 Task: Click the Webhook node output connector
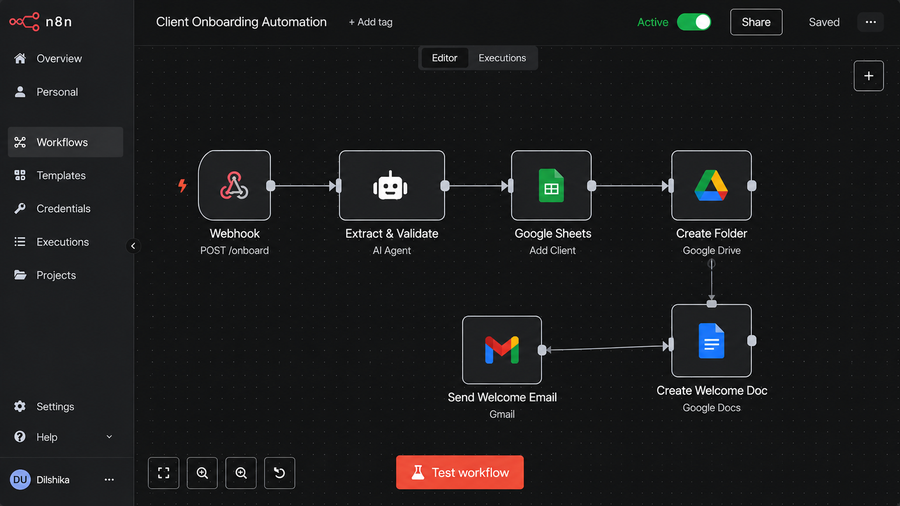coord(271,185)
